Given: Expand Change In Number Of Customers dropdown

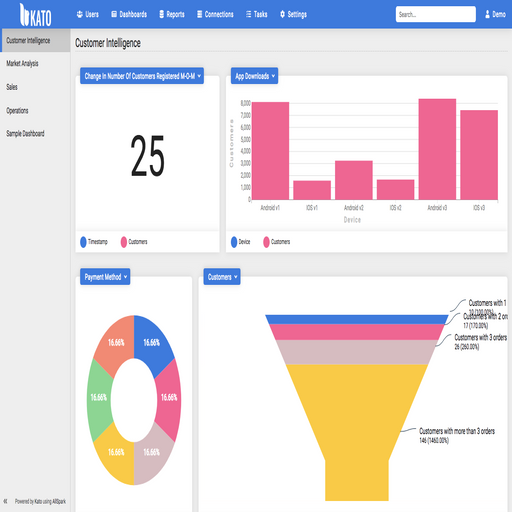Looking at the screenshot, I should [142, 76].
